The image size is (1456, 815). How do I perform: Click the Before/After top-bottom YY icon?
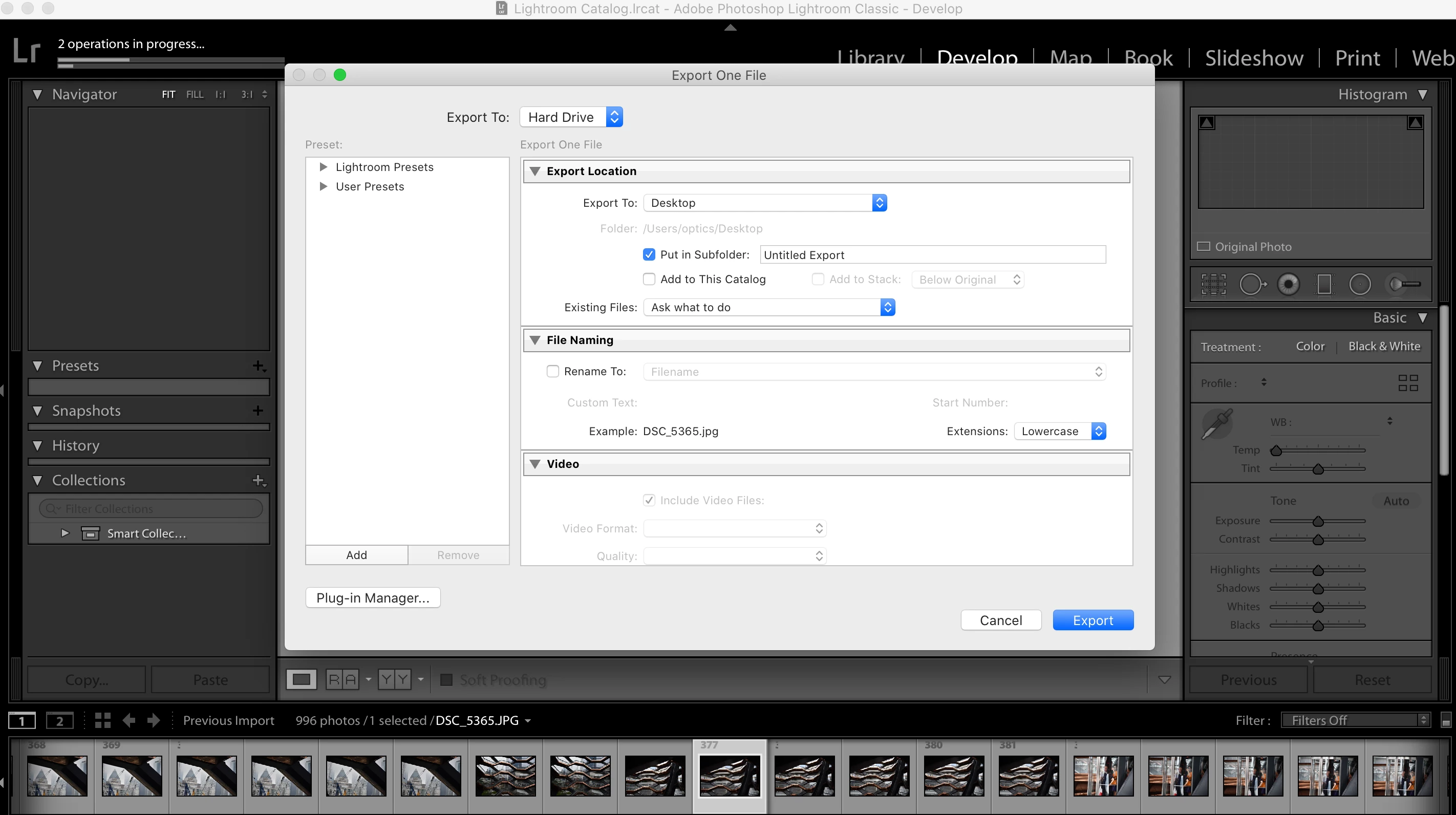pos(395,679)
